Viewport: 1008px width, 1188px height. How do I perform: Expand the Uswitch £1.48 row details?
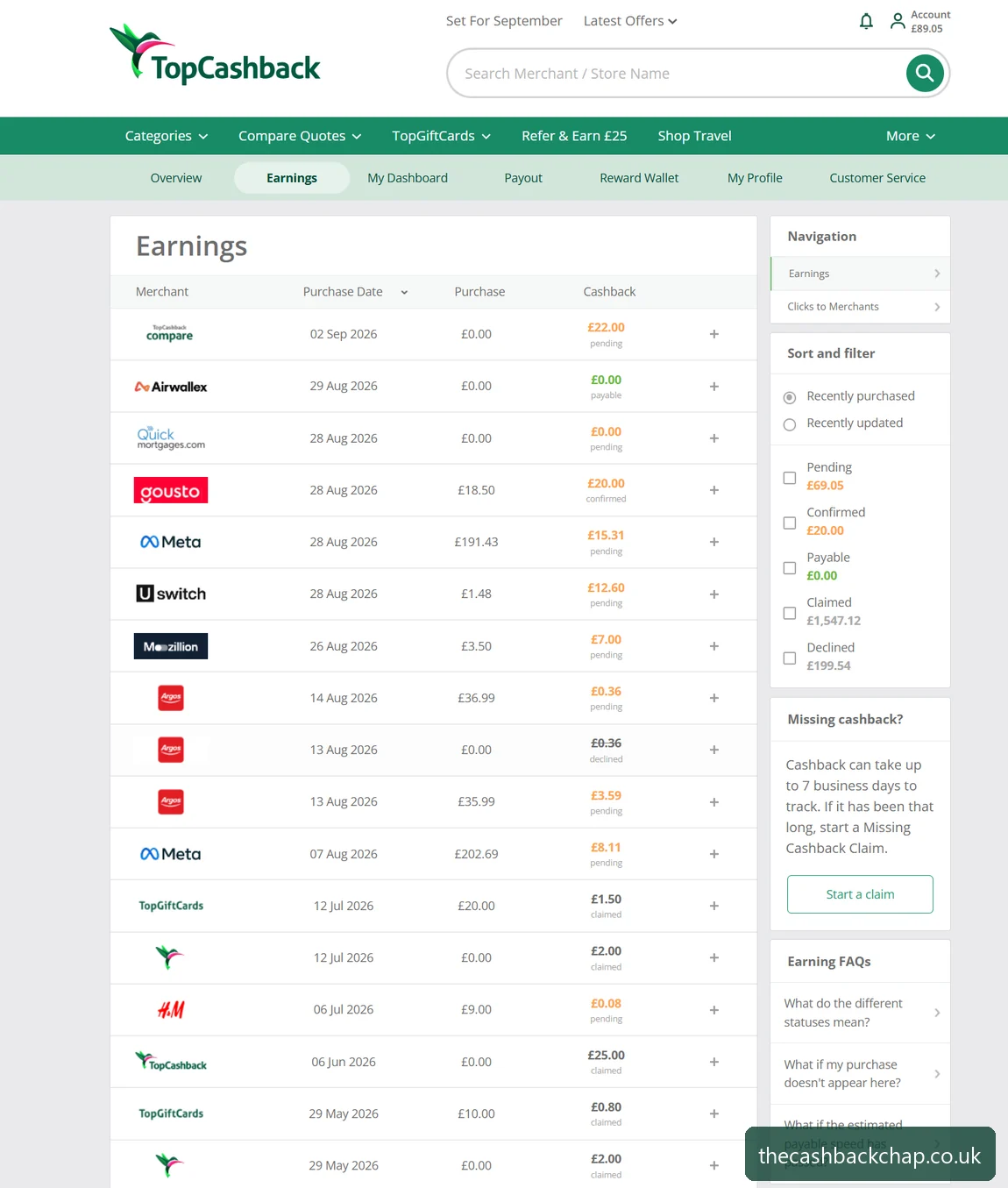[714, 594]
